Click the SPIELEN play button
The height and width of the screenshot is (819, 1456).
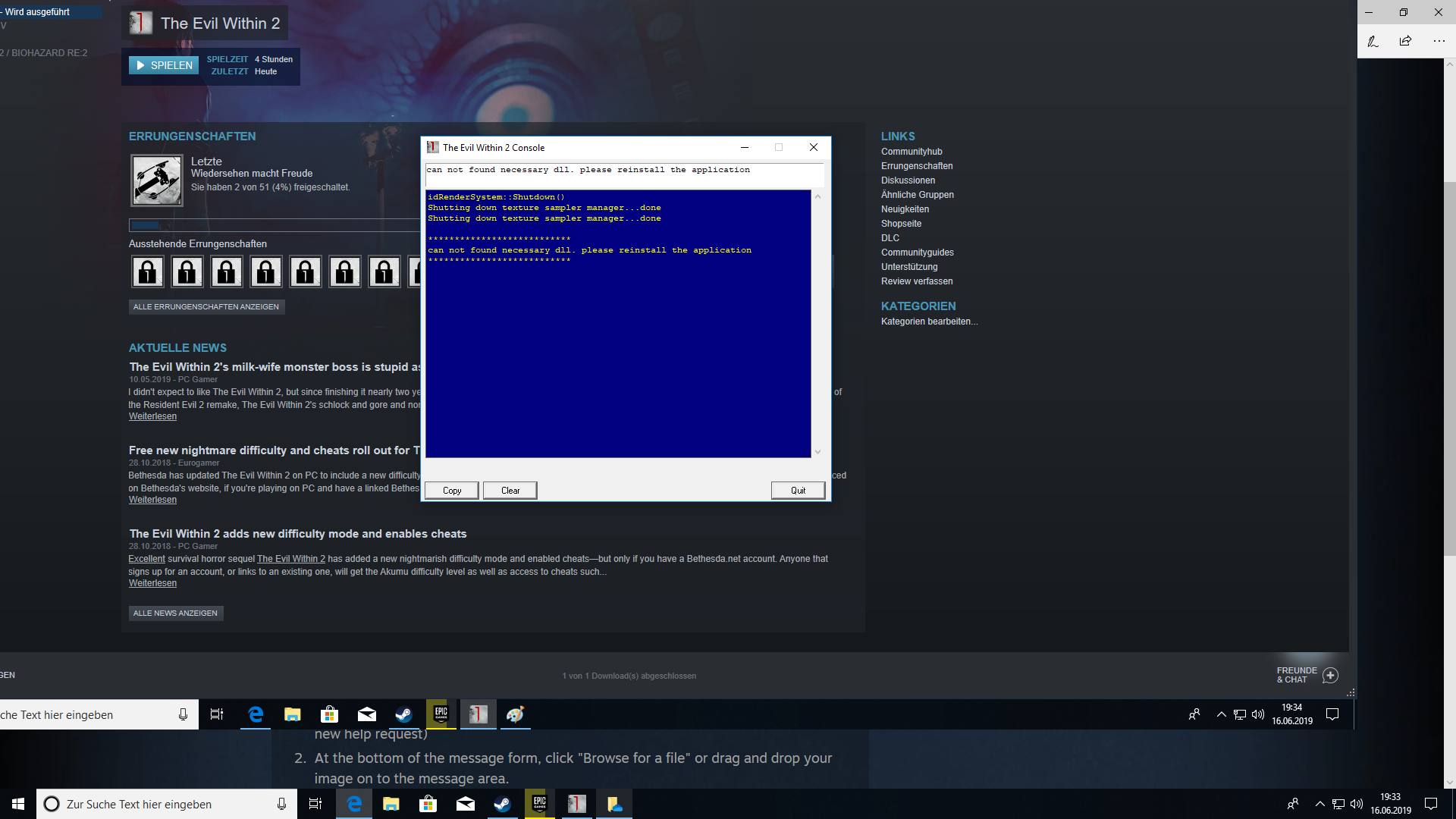164,65
